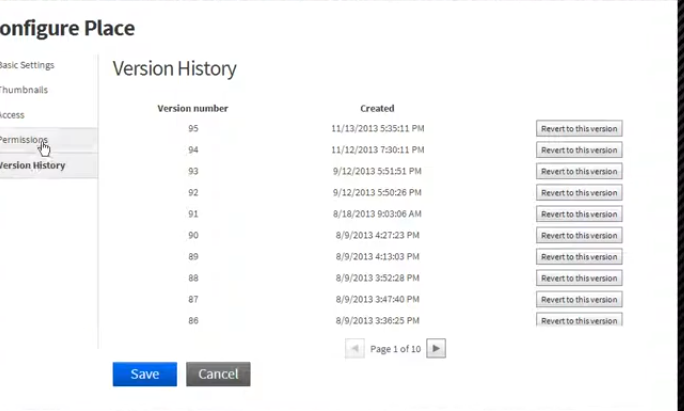Open the Access settings tab
The image size is (684, 411).
13,115
